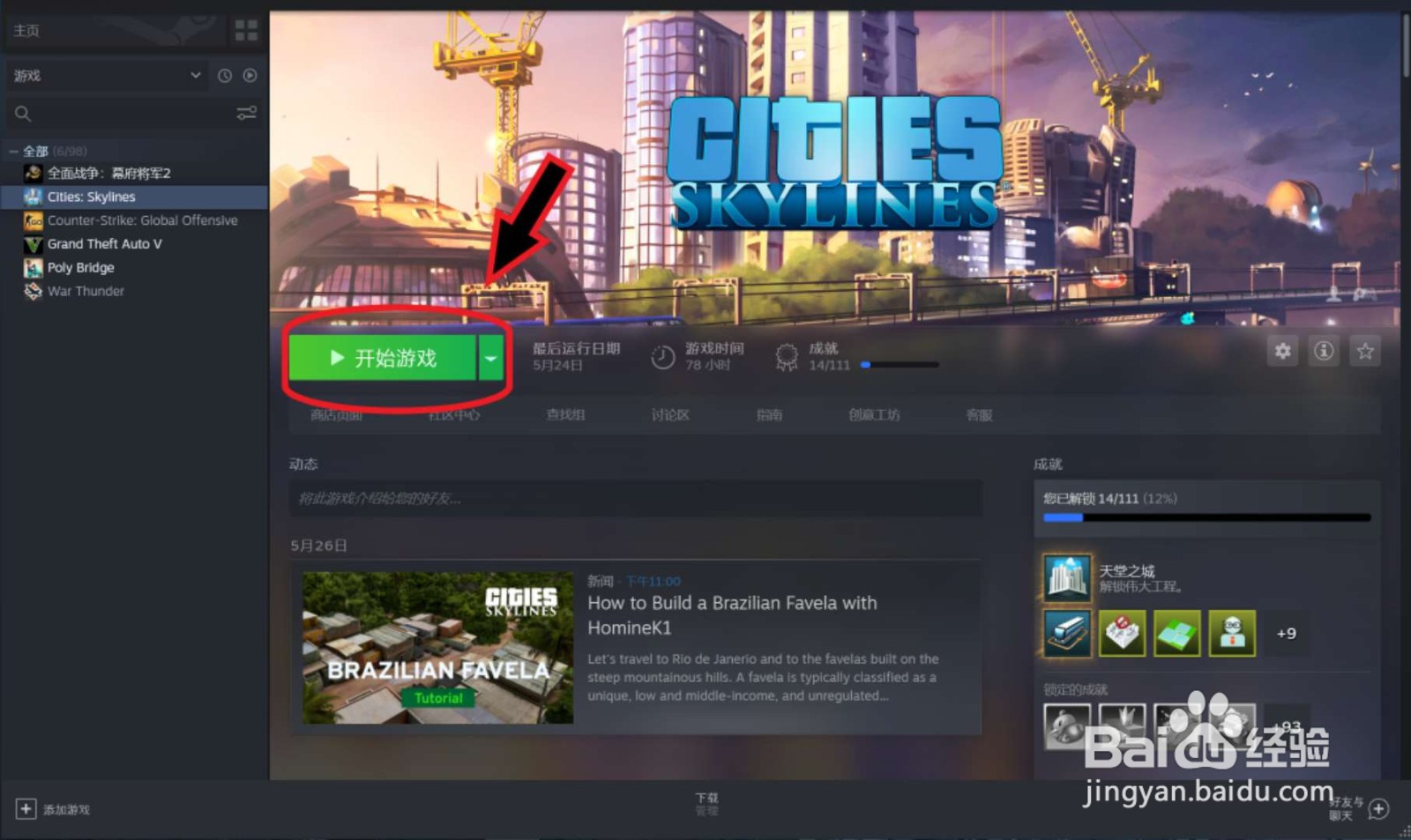
Task: Click the 锁定的成就 label
Action: (1075, 688)
